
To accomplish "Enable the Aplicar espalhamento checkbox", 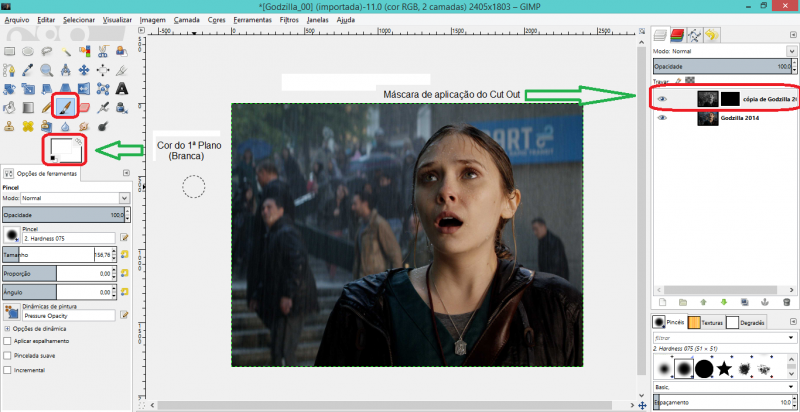I will [8, 341].
